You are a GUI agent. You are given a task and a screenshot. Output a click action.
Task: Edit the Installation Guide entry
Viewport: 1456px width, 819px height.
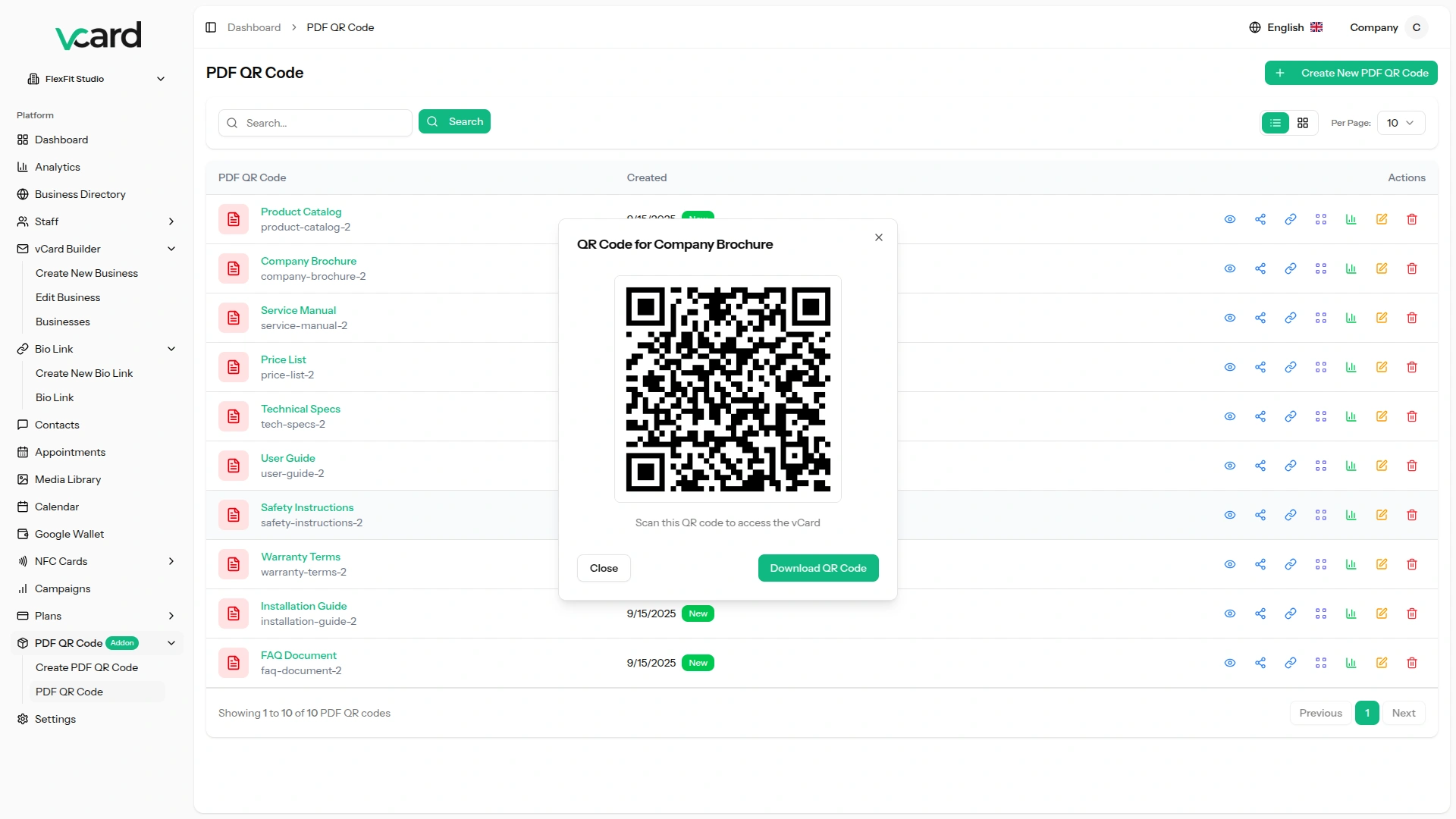click(1382, 613)
